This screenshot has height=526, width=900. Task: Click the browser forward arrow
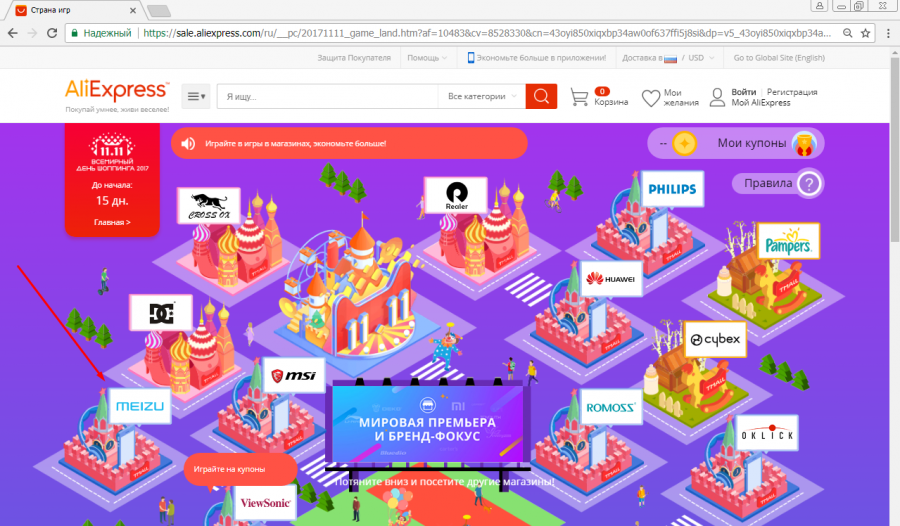coord(32,33)
